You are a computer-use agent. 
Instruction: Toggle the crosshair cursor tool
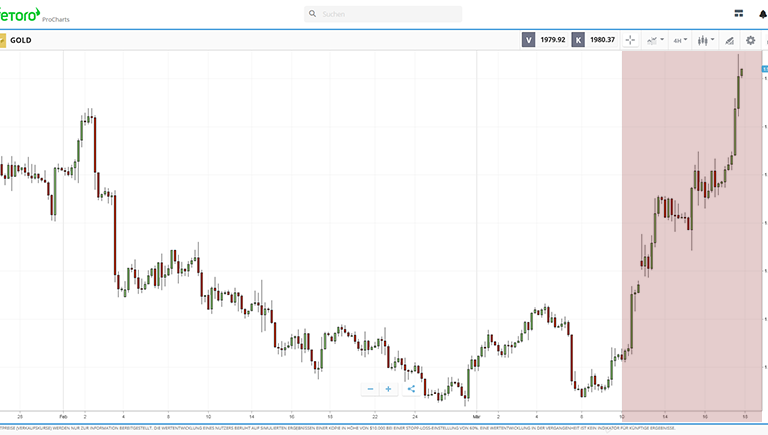pos(630,40)
